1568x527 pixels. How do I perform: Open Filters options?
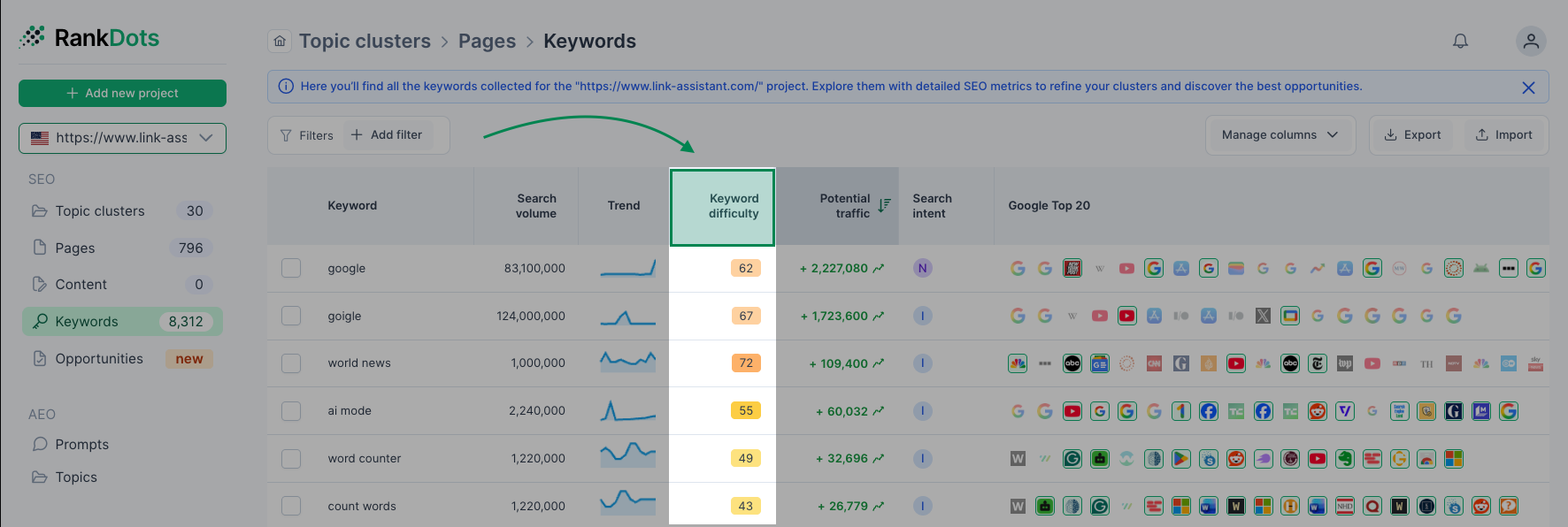pyautogui.click(x=307, y=135)
